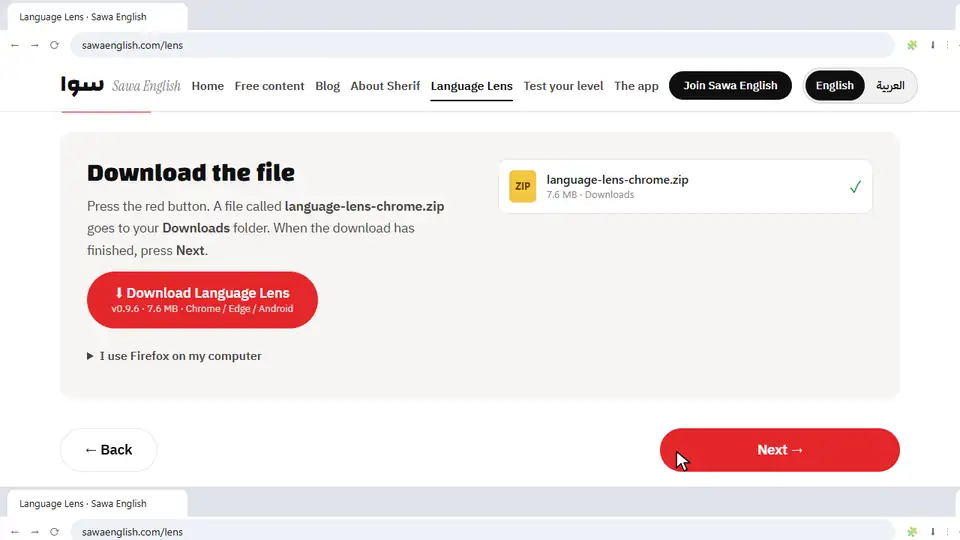Click the Download the file heading

pyautogui.click(x=190, y=173)
